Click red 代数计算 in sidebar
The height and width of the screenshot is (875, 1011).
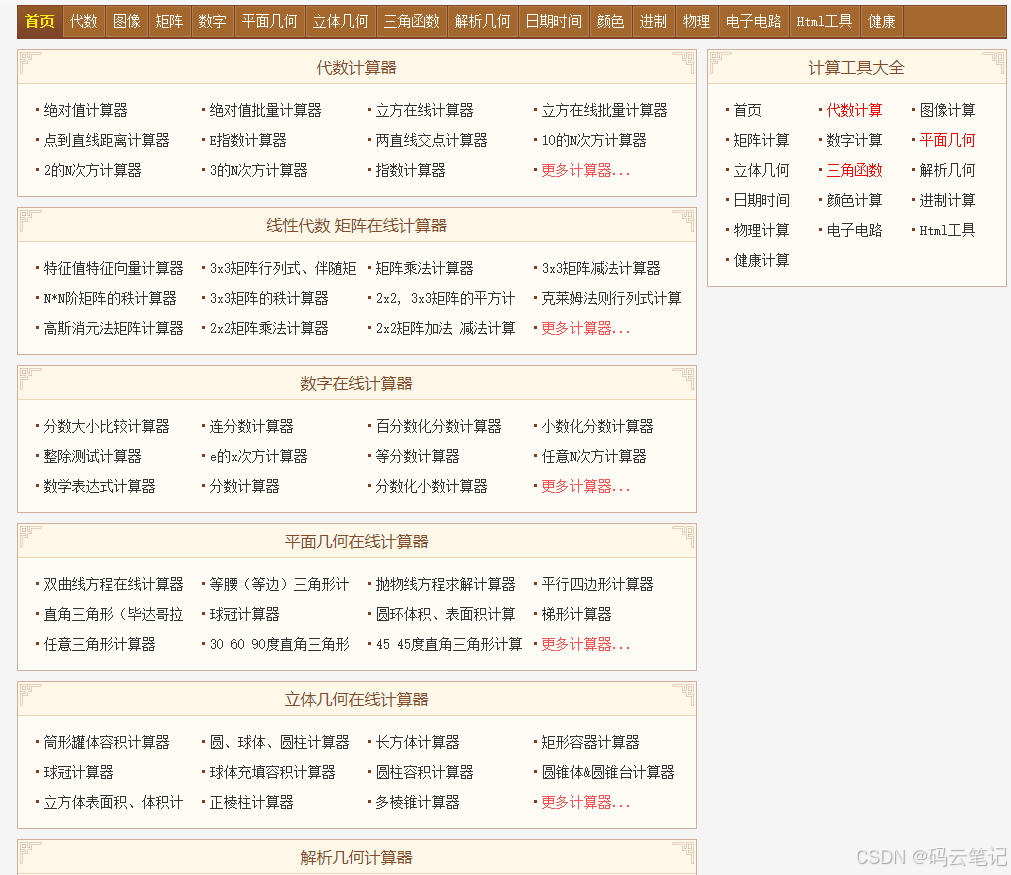tap(854, 110)
